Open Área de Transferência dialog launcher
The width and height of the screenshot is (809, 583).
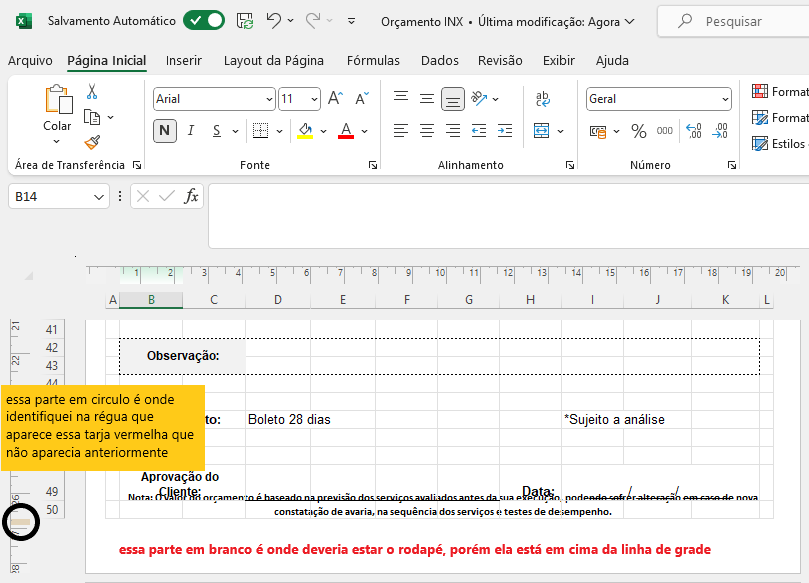[x=137, y=165]
